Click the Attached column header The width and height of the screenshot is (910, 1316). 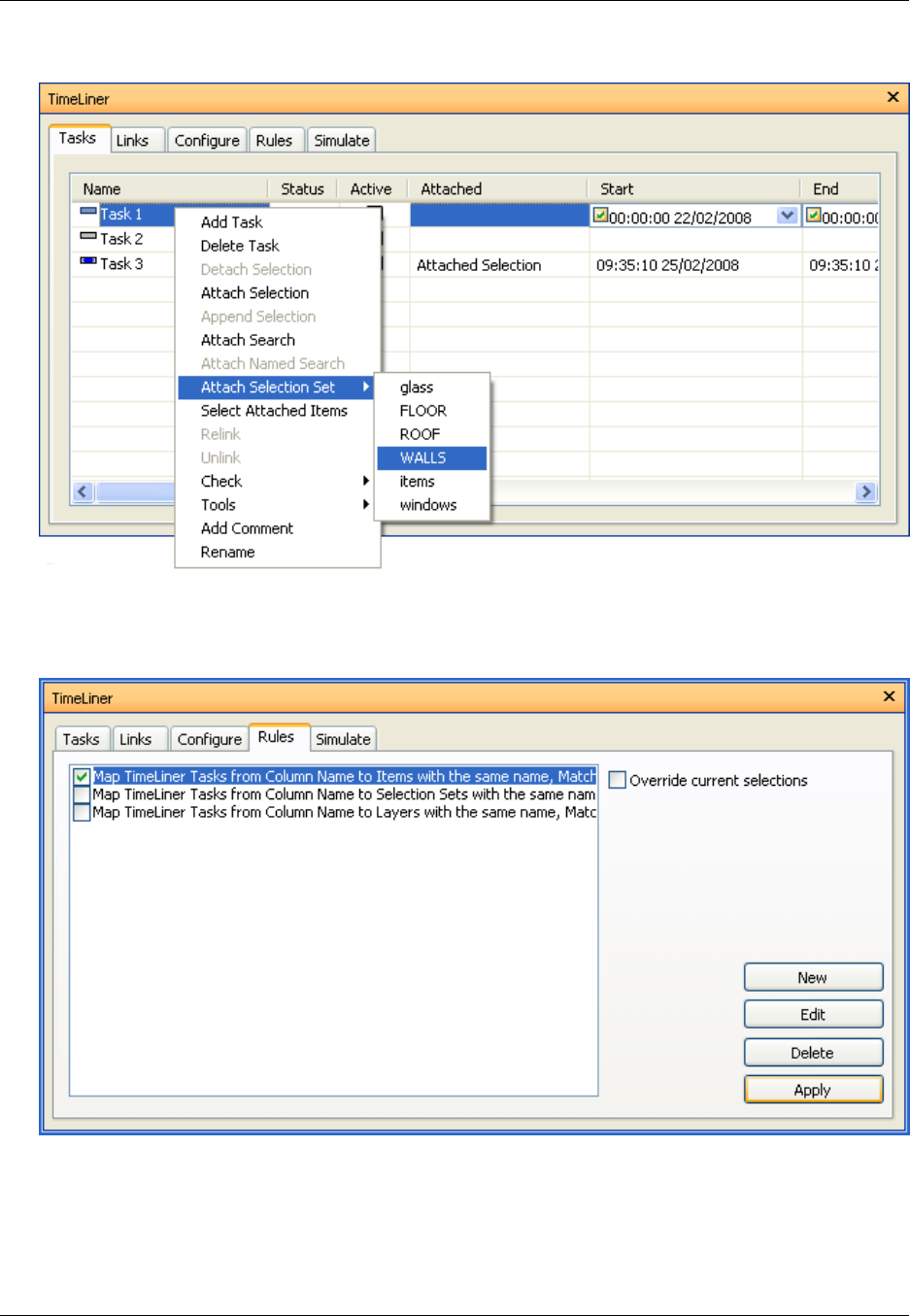click(498, 189)
